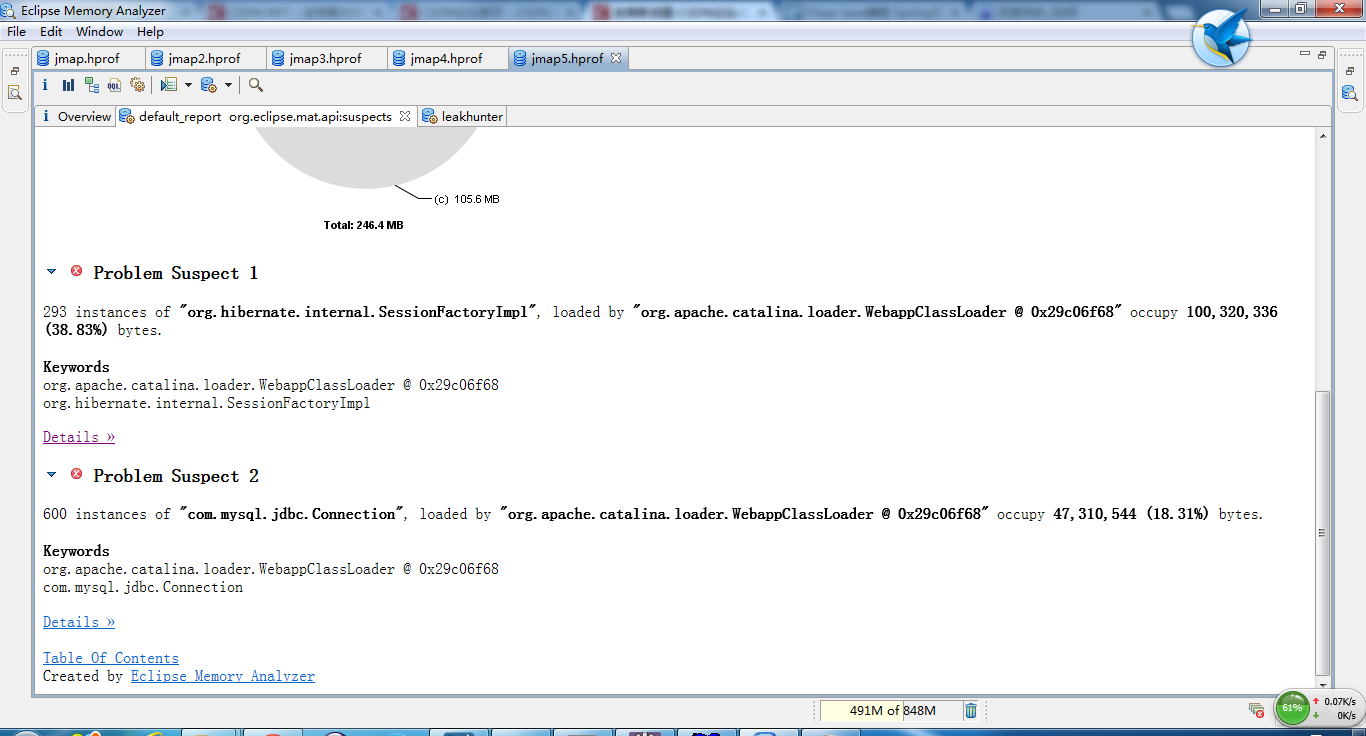Viewport: 1366px width, 736px height.
Task: Click the Open Query Browser icon
Action: tap(209, 85)
